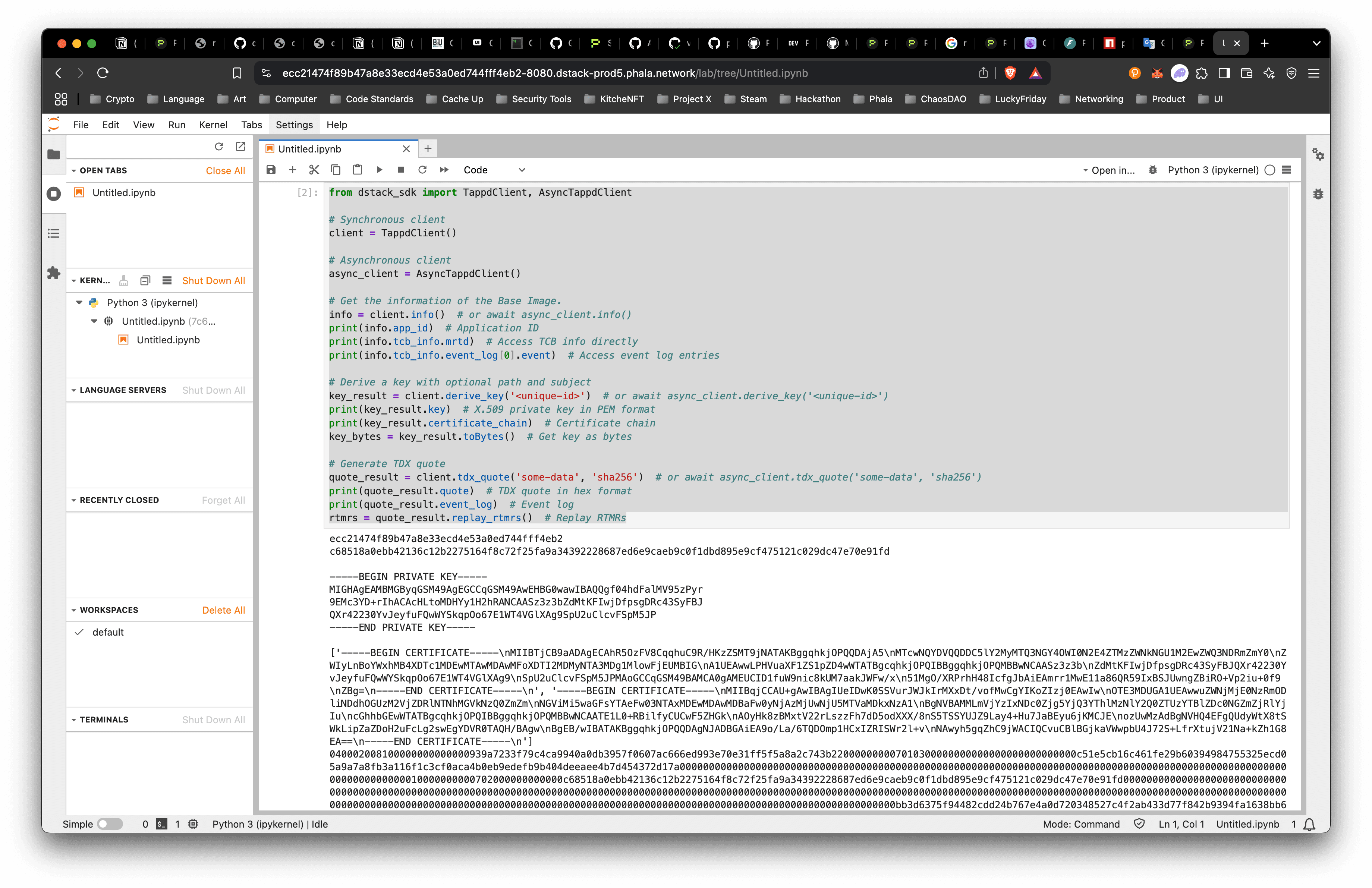Open the Extension Manager puzzle icon in sidebar
This screenshot has width=1372, height=888.
click(54, 273)
